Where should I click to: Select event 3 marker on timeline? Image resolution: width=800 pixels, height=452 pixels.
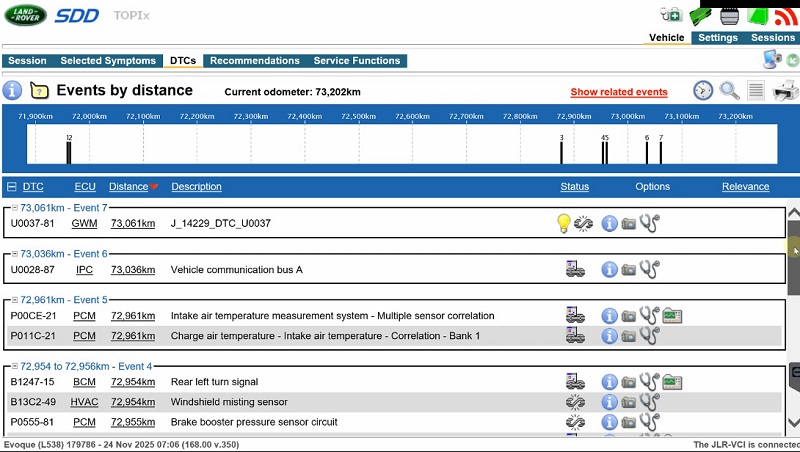click(561, 149)
